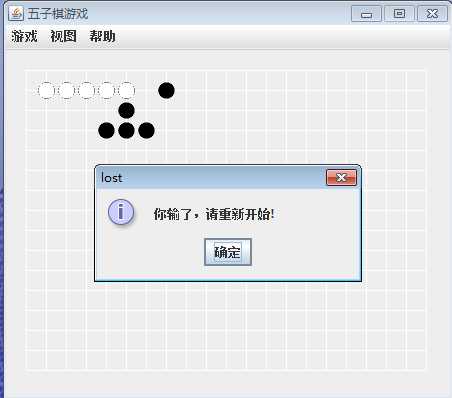
Task: Minimize the 五子棋游戏 window
Action: tap(366, 14)
